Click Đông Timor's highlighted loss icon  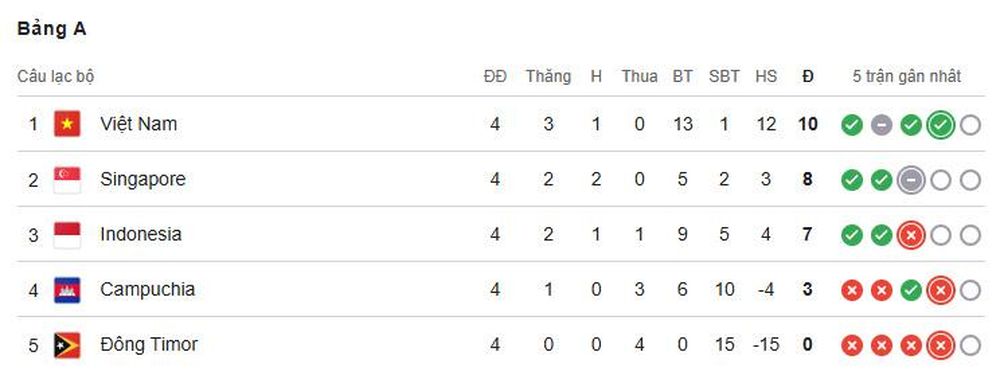(941, 346)
